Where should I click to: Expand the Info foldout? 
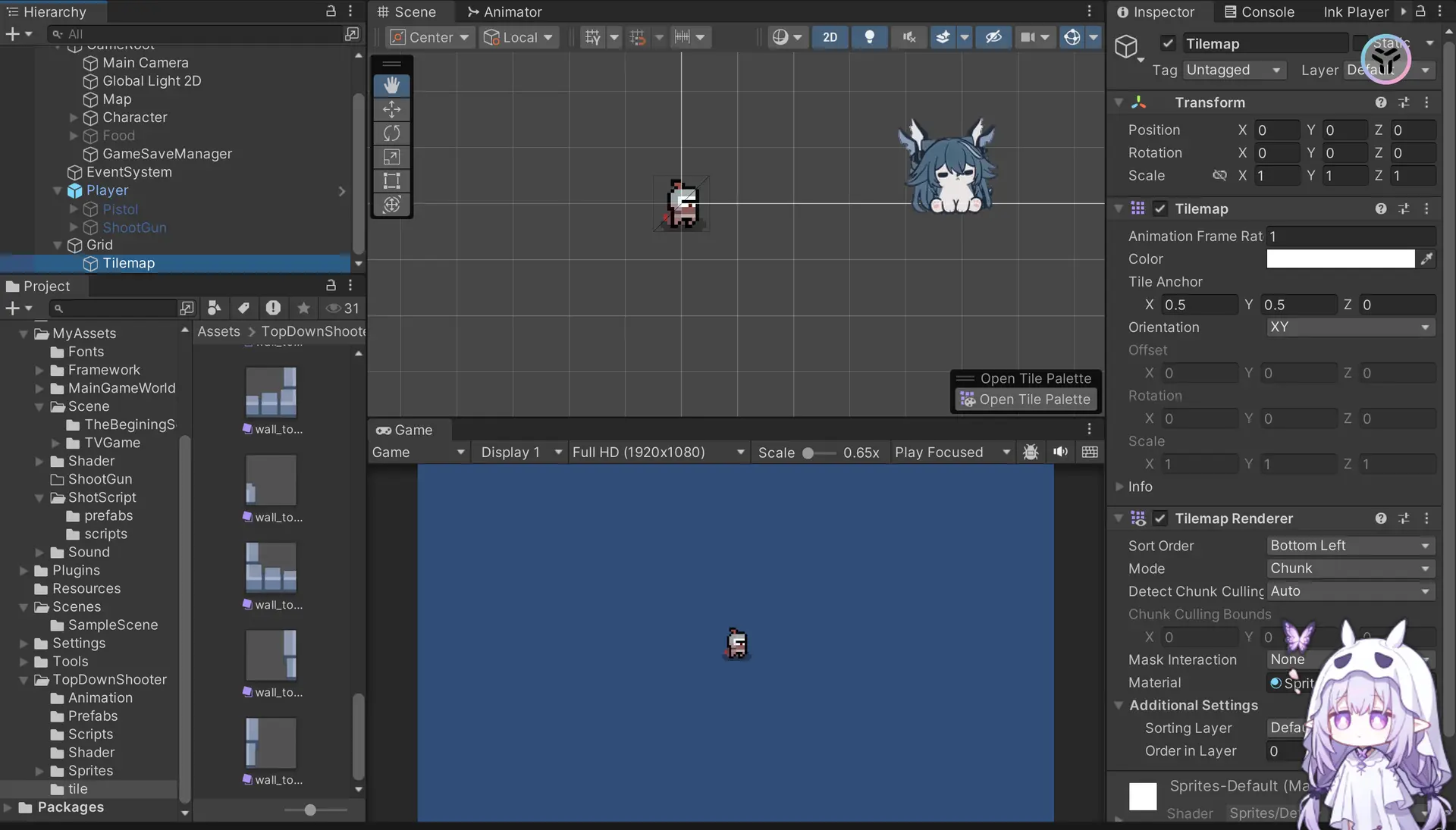tap(1119, 487)
